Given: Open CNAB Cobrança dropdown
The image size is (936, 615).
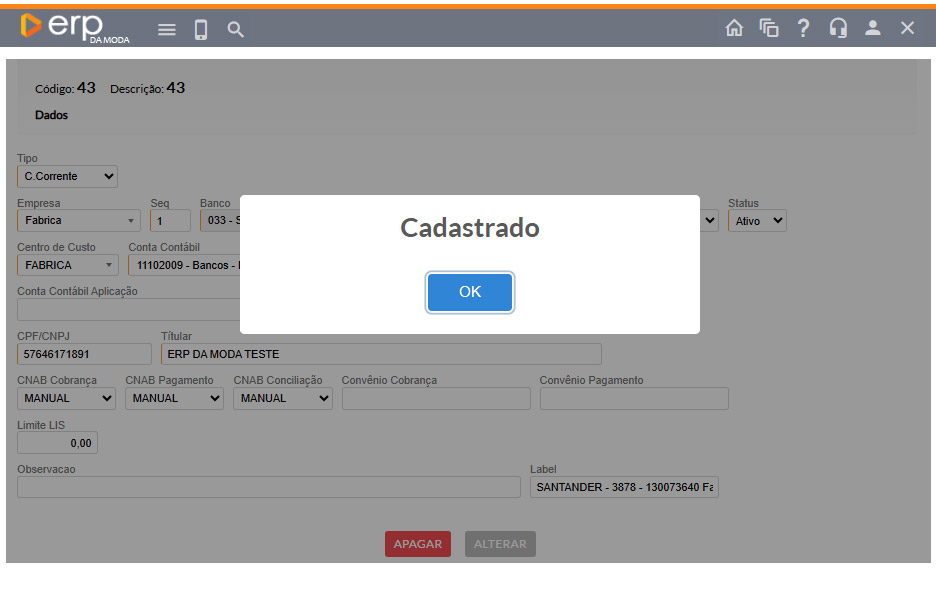Looking at the screenshot, I should pyautogui.click(x=67, y=398).
